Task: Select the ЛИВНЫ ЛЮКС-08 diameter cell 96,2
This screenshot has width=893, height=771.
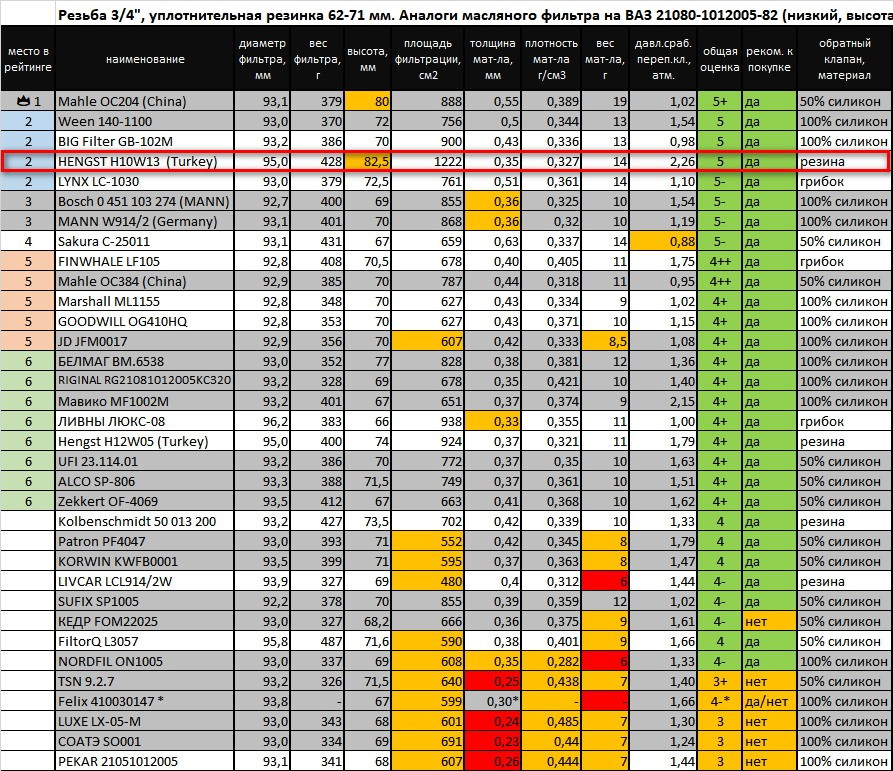Action: (x=263, y=422)
